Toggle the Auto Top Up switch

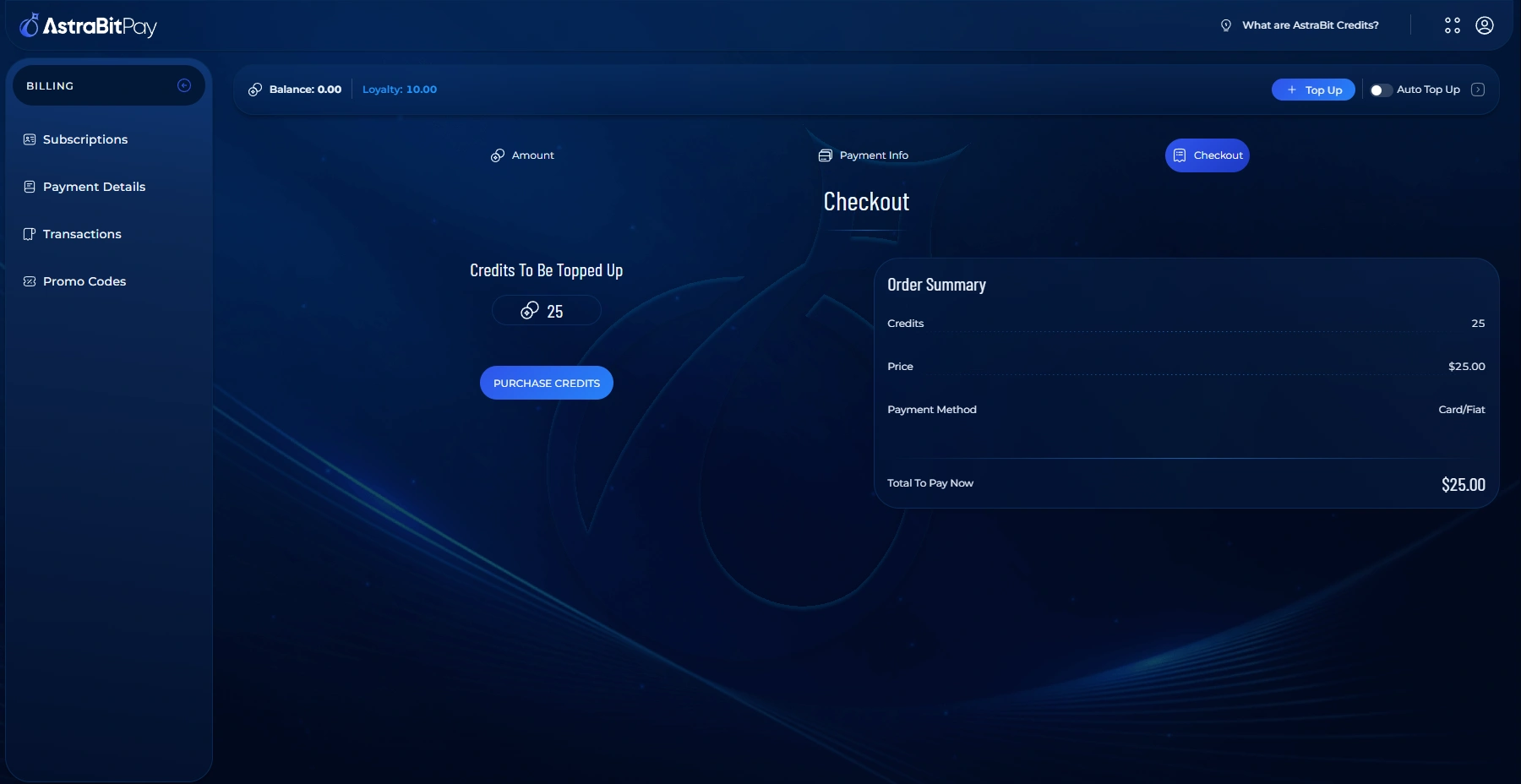click(x=1381, y=90)
